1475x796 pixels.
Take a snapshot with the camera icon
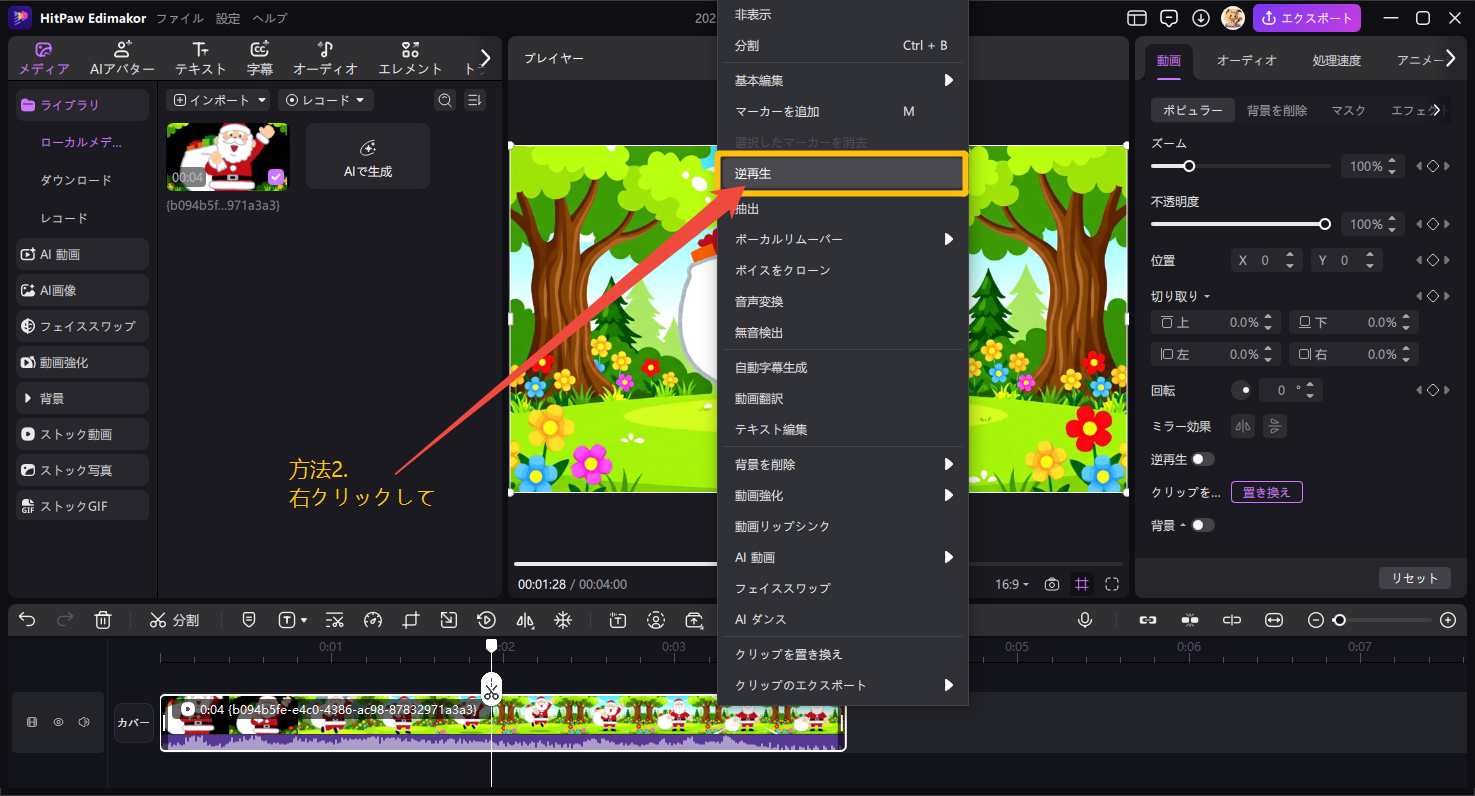[x=1051, y=584]
